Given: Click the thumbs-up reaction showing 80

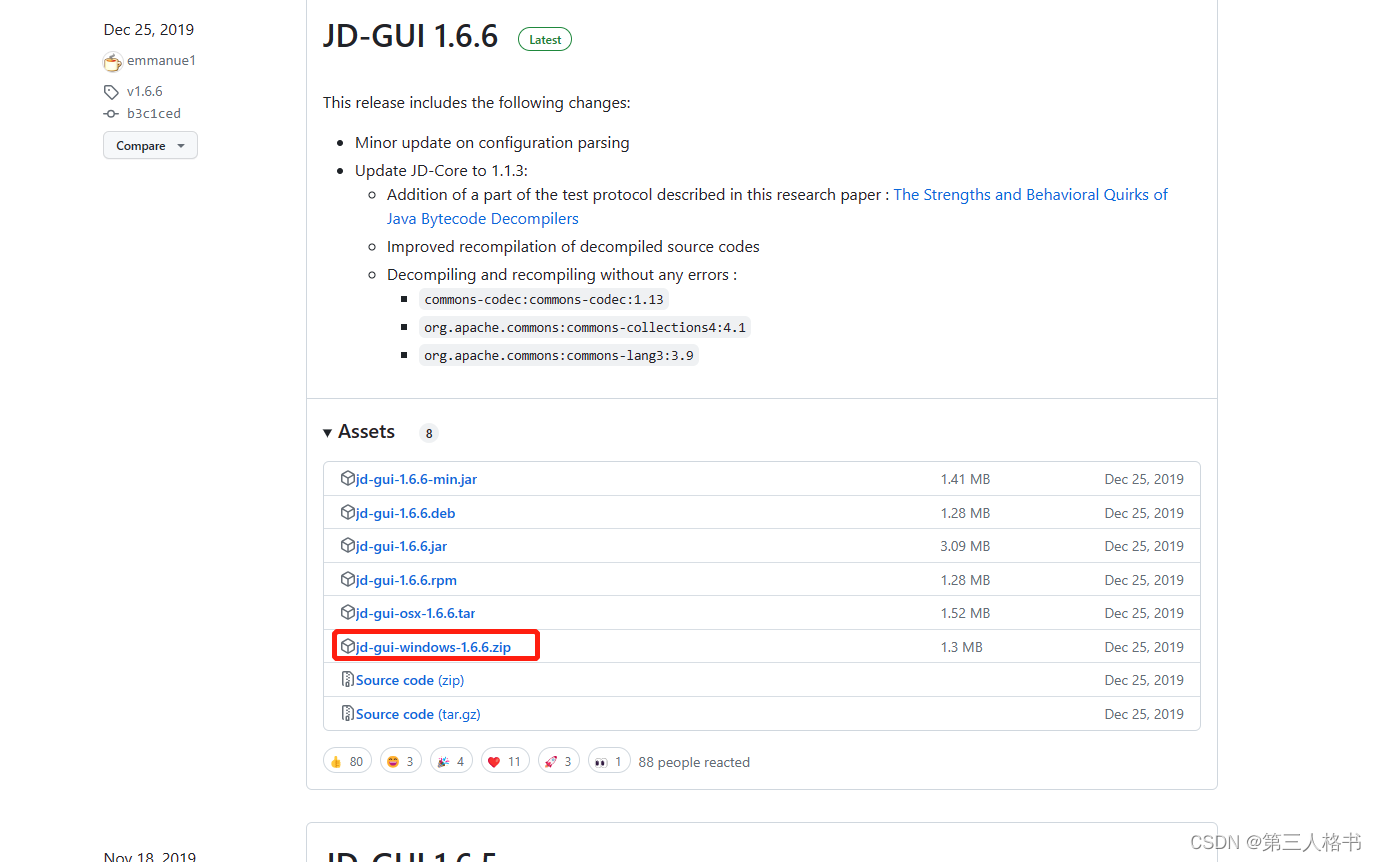Looking at the screenshot, I should coord(347,760).
